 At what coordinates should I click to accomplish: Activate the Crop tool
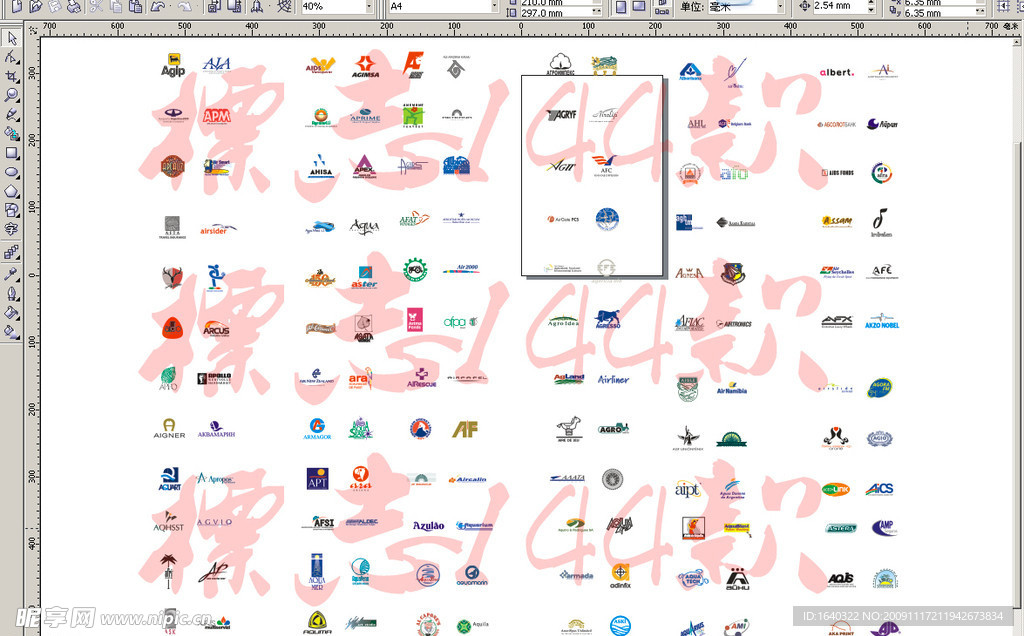12,76
